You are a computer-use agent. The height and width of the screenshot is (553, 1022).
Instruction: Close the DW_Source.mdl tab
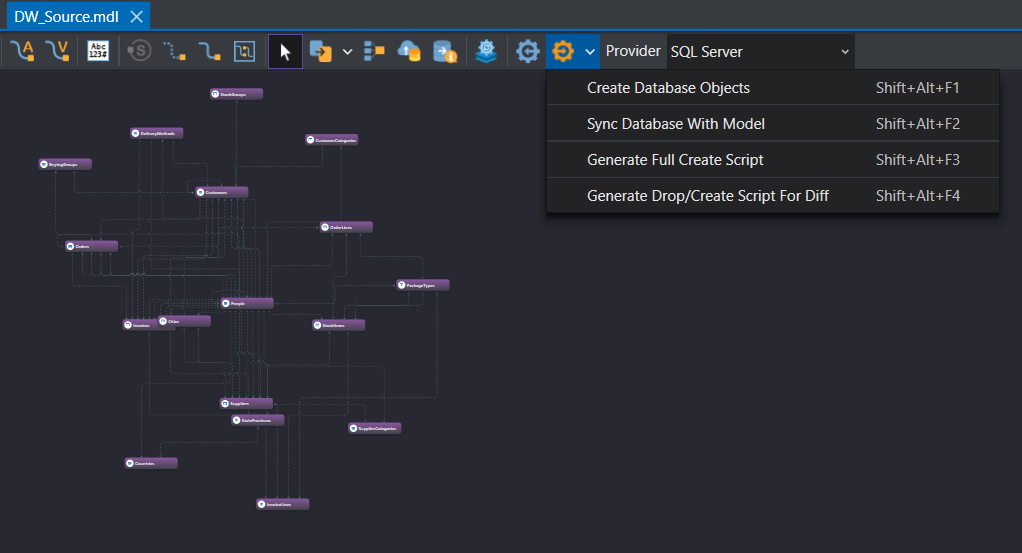point(137,16)
